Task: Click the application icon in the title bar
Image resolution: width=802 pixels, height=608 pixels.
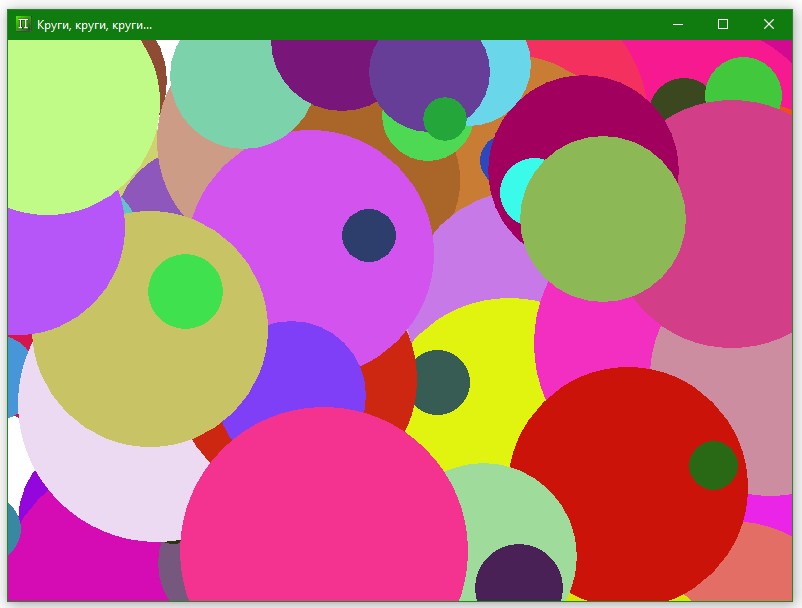Action: click(x=23, y=24)
